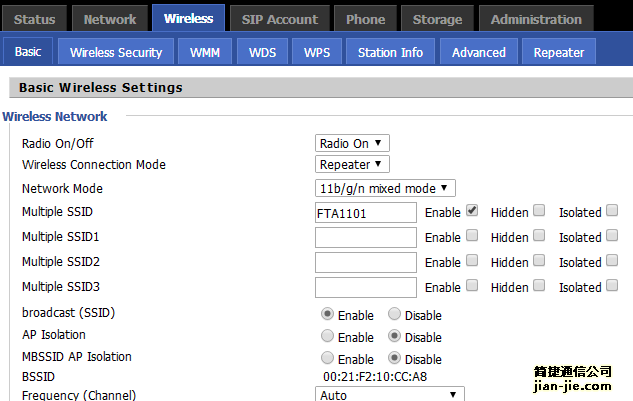Viewport: 633px width, 401px height.
Task: Switch to the Repeater sub-tab
Action: [x=559, y=52]
